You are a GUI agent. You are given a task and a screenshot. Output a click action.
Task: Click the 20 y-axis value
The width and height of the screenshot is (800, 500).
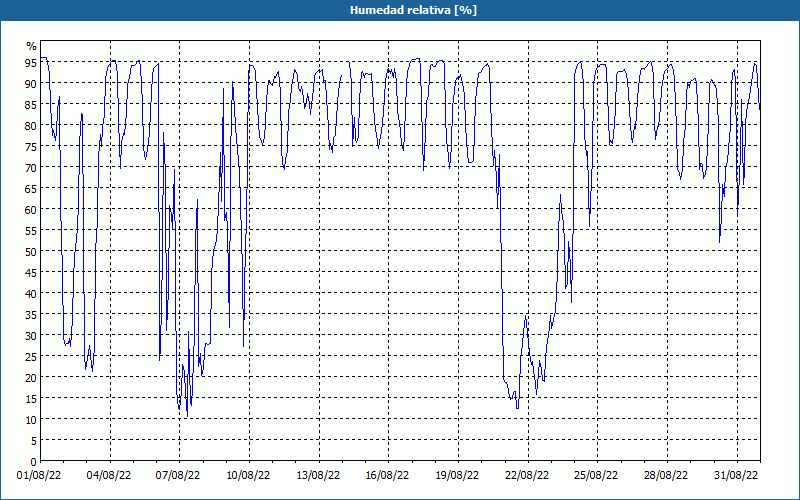tap(31, 378)
